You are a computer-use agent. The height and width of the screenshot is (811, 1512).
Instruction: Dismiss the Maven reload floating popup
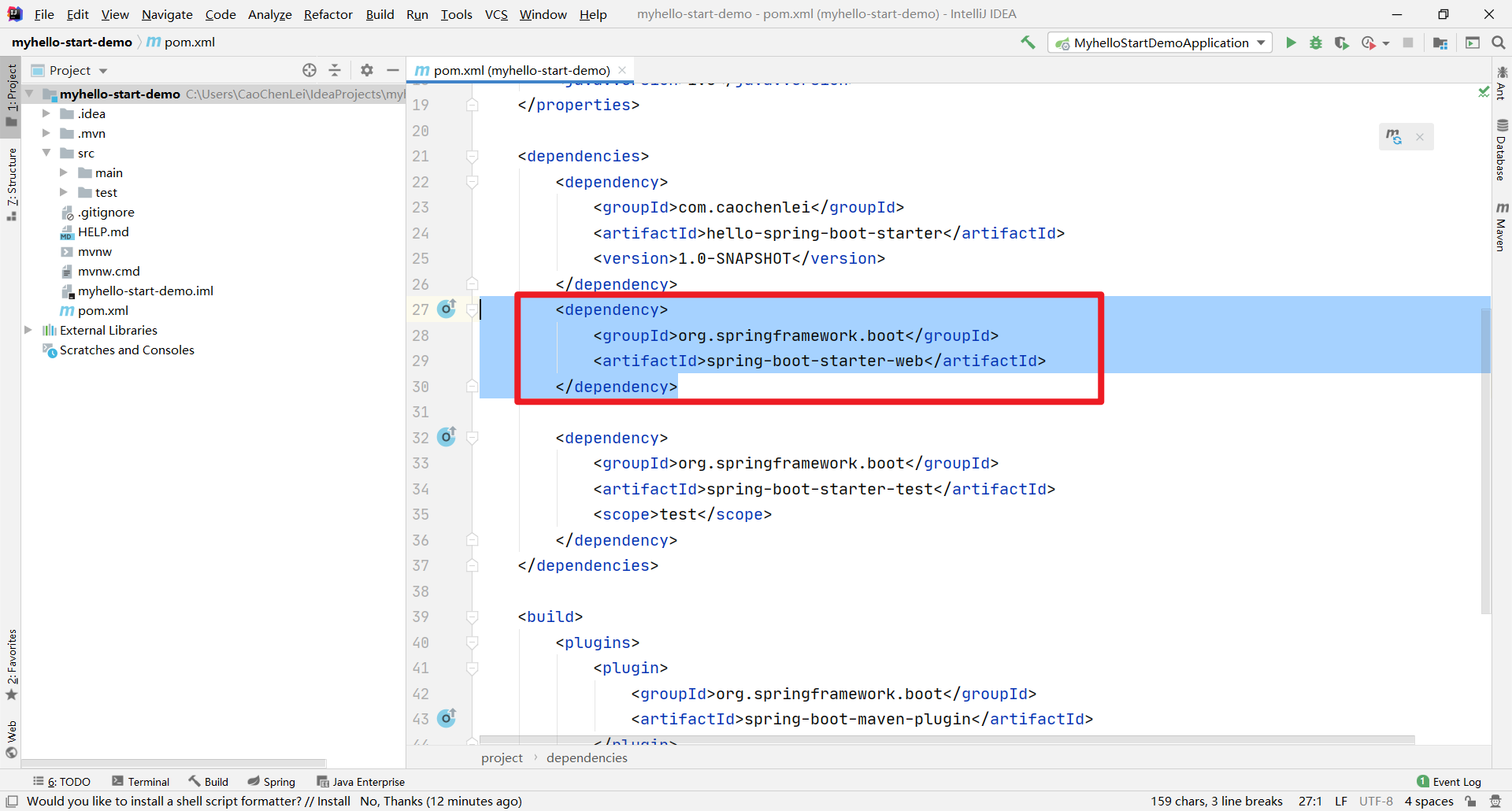pos(1420,137)
